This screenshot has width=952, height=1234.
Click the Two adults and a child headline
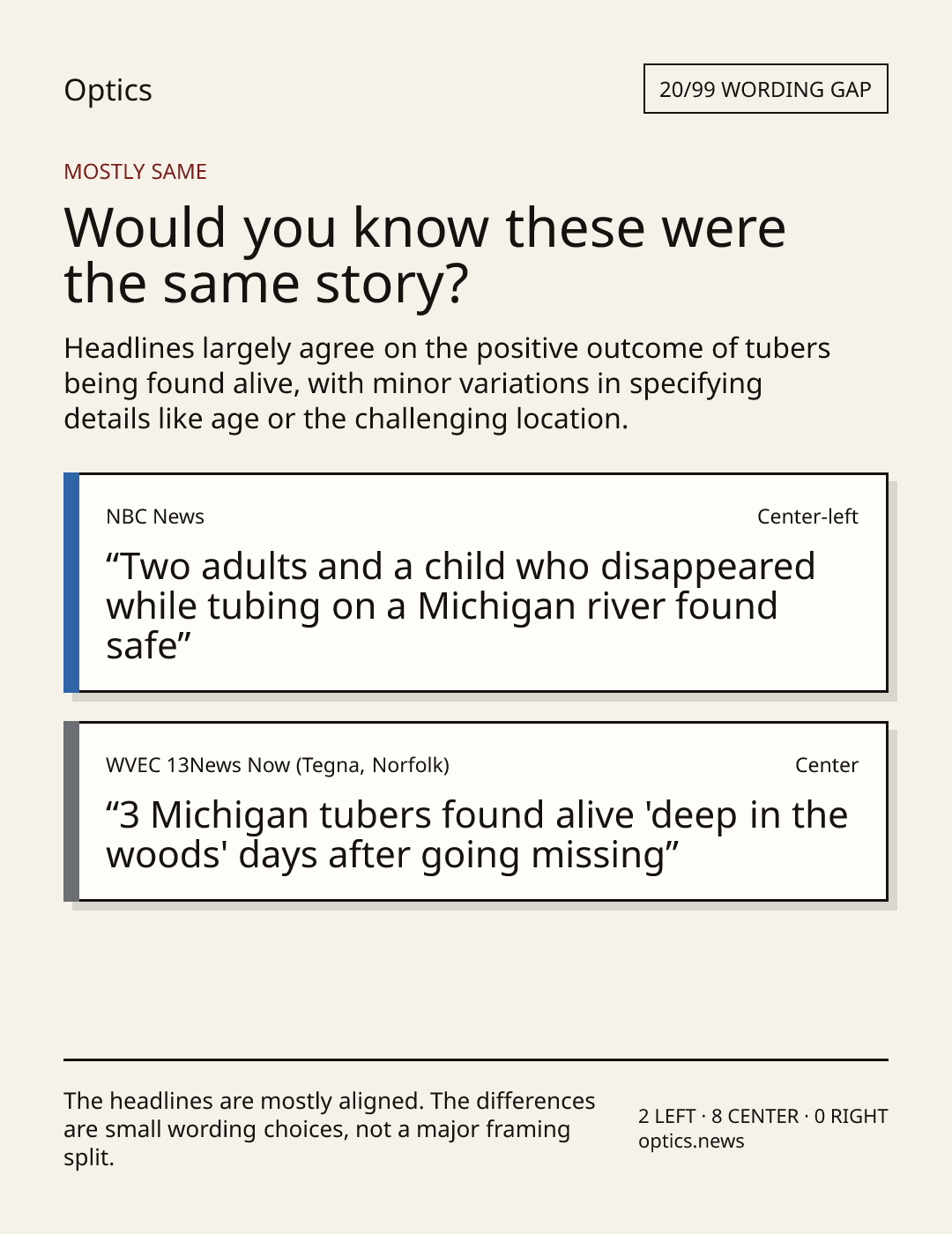point(460,606)
